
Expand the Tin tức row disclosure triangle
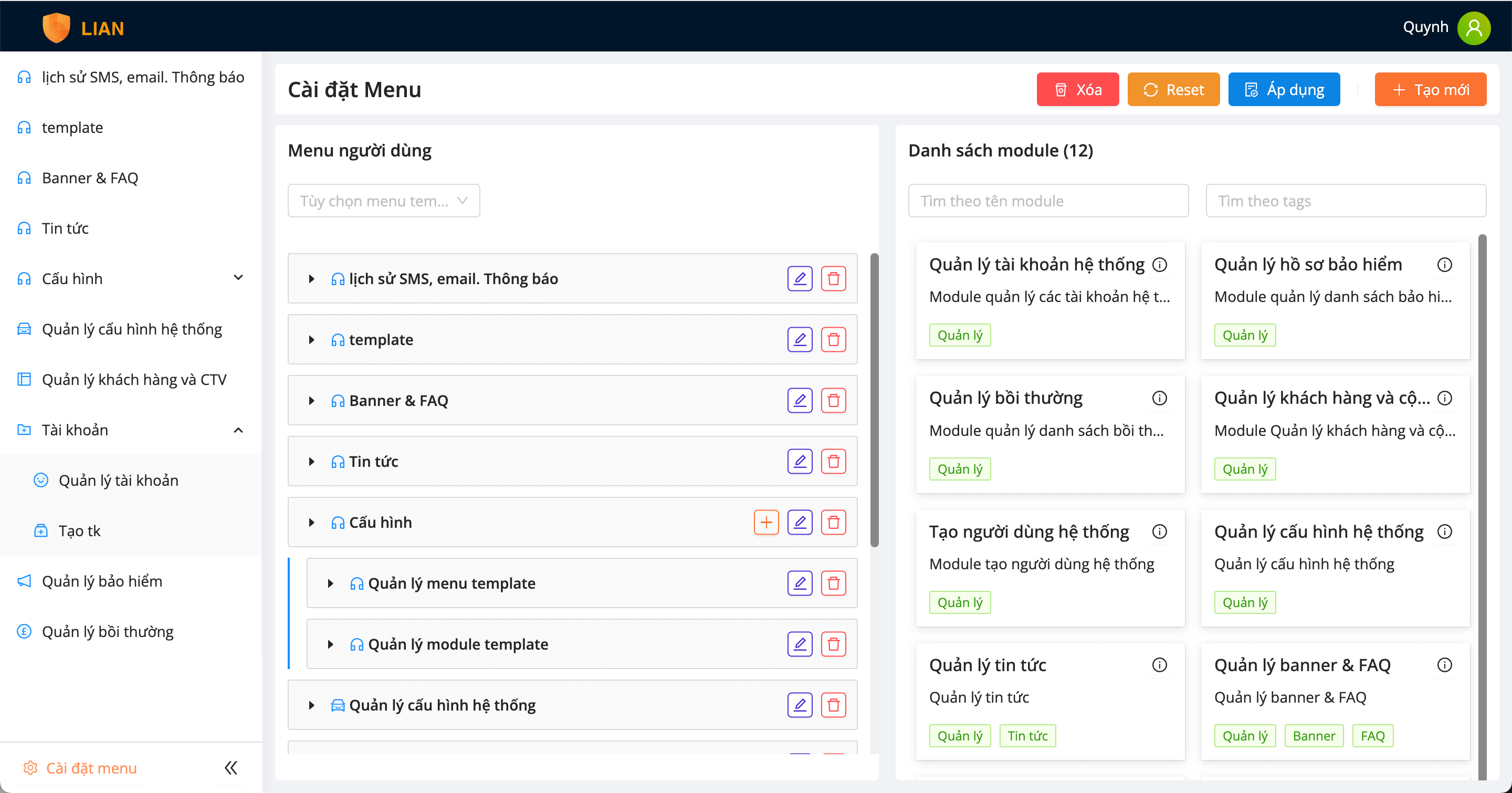click(312, 462)
